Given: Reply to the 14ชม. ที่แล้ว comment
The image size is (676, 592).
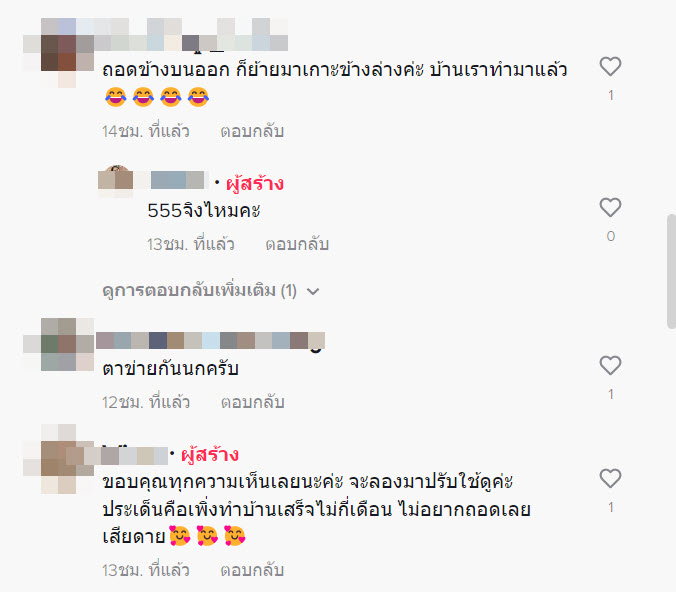Looking at the screenshot, I should (x=252, y=131).
